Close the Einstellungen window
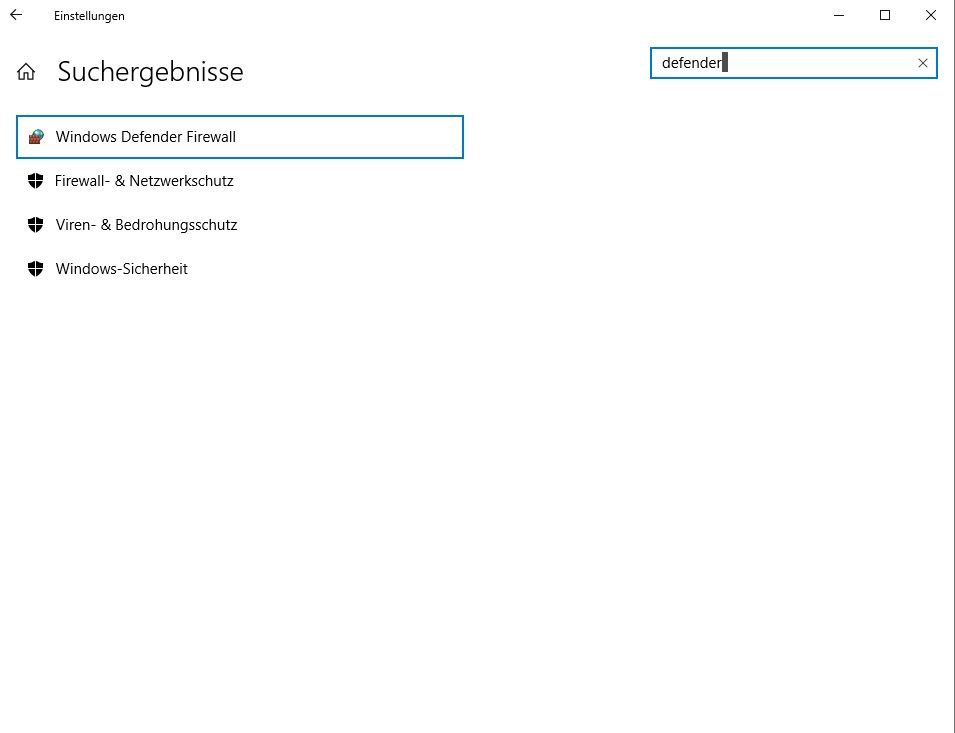955x733 pixels. coord(931,15)
